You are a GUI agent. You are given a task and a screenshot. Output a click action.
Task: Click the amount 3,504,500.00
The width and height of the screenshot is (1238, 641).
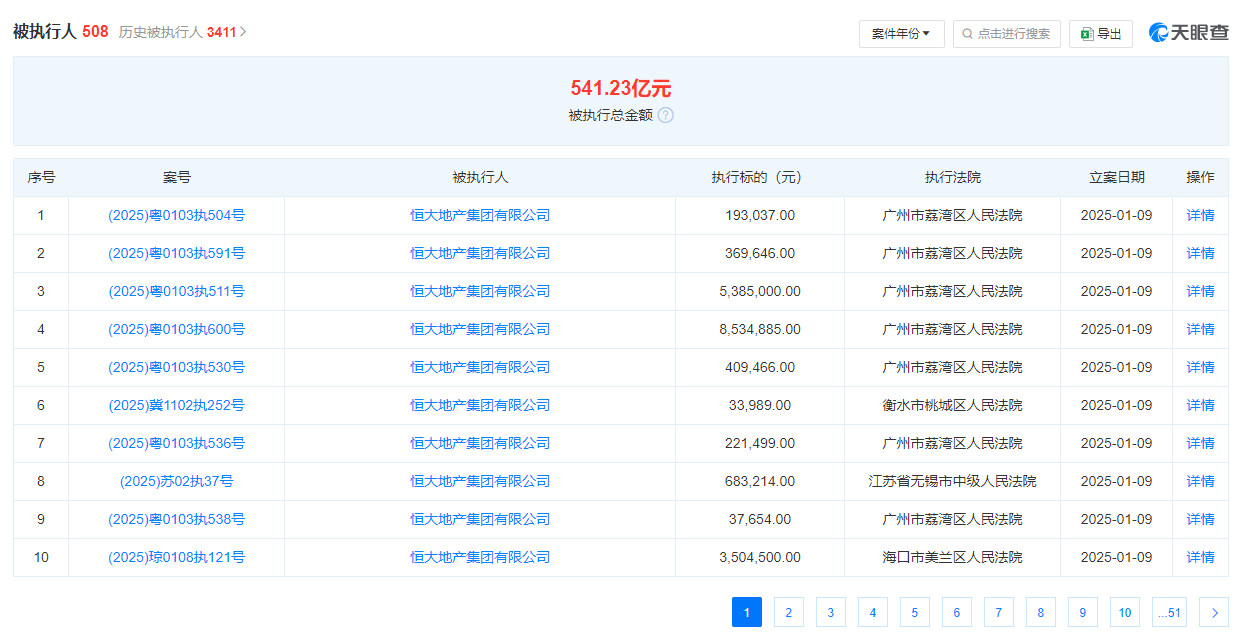click(760, 557)
